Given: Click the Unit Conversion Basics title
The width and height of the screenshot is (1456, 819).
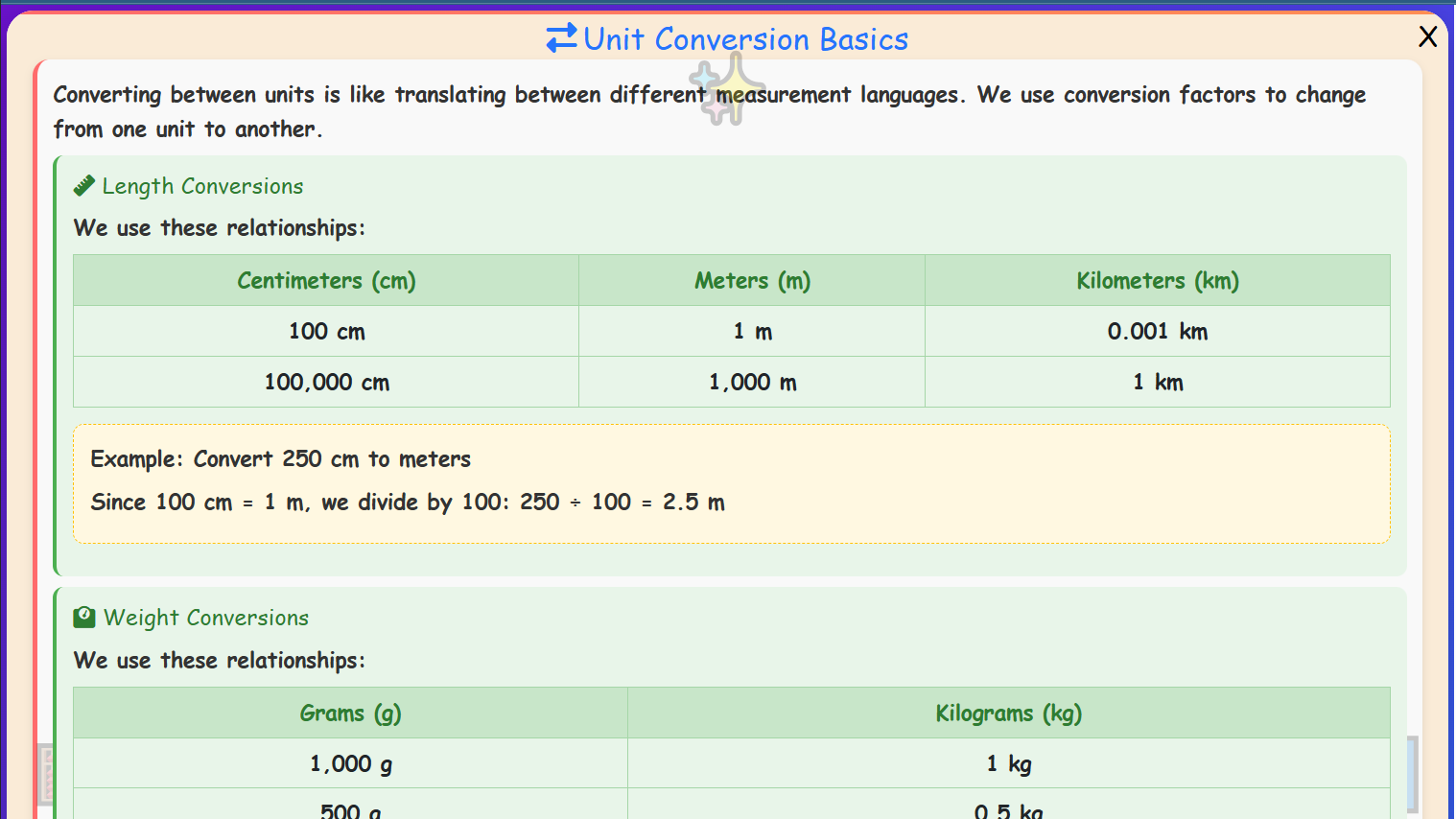Looking at the screenshot, I should [745, 39].
